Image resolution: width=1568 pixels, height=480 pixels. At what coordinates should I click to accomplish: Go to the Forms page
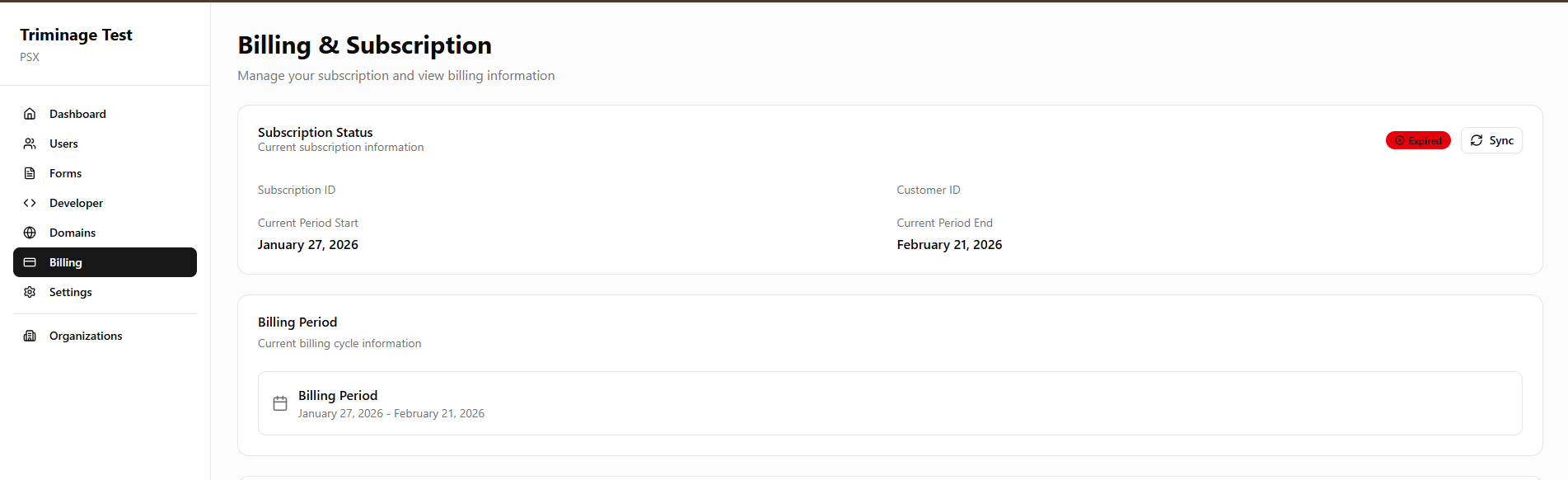click(65, 172)
